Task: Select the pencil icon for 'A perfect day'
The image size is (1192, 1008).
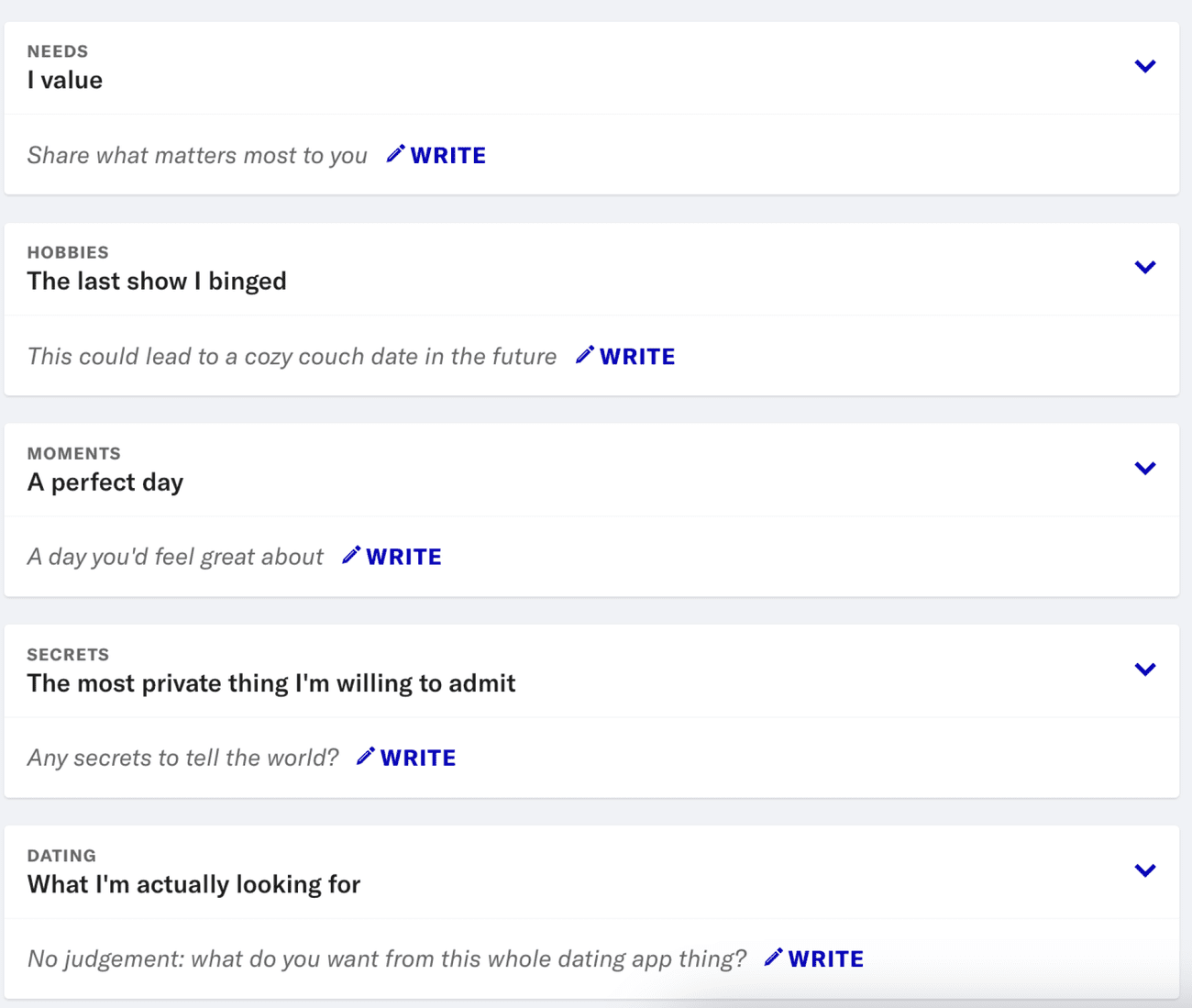Action: (x=351, y=555)
